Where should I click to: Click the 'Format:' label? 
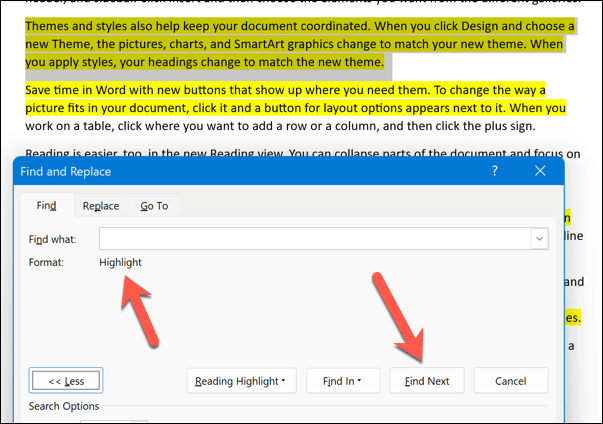[46, 262]
